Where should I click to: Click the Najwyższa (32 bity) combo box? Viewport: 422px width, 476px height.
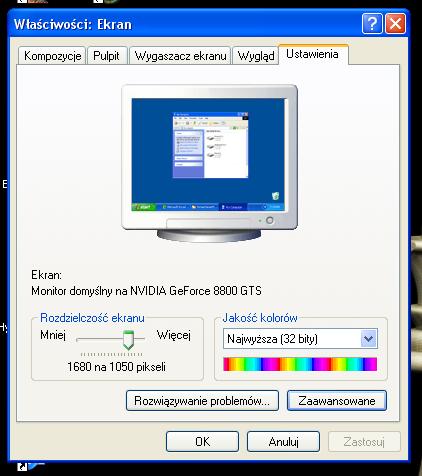click(300, 339)
